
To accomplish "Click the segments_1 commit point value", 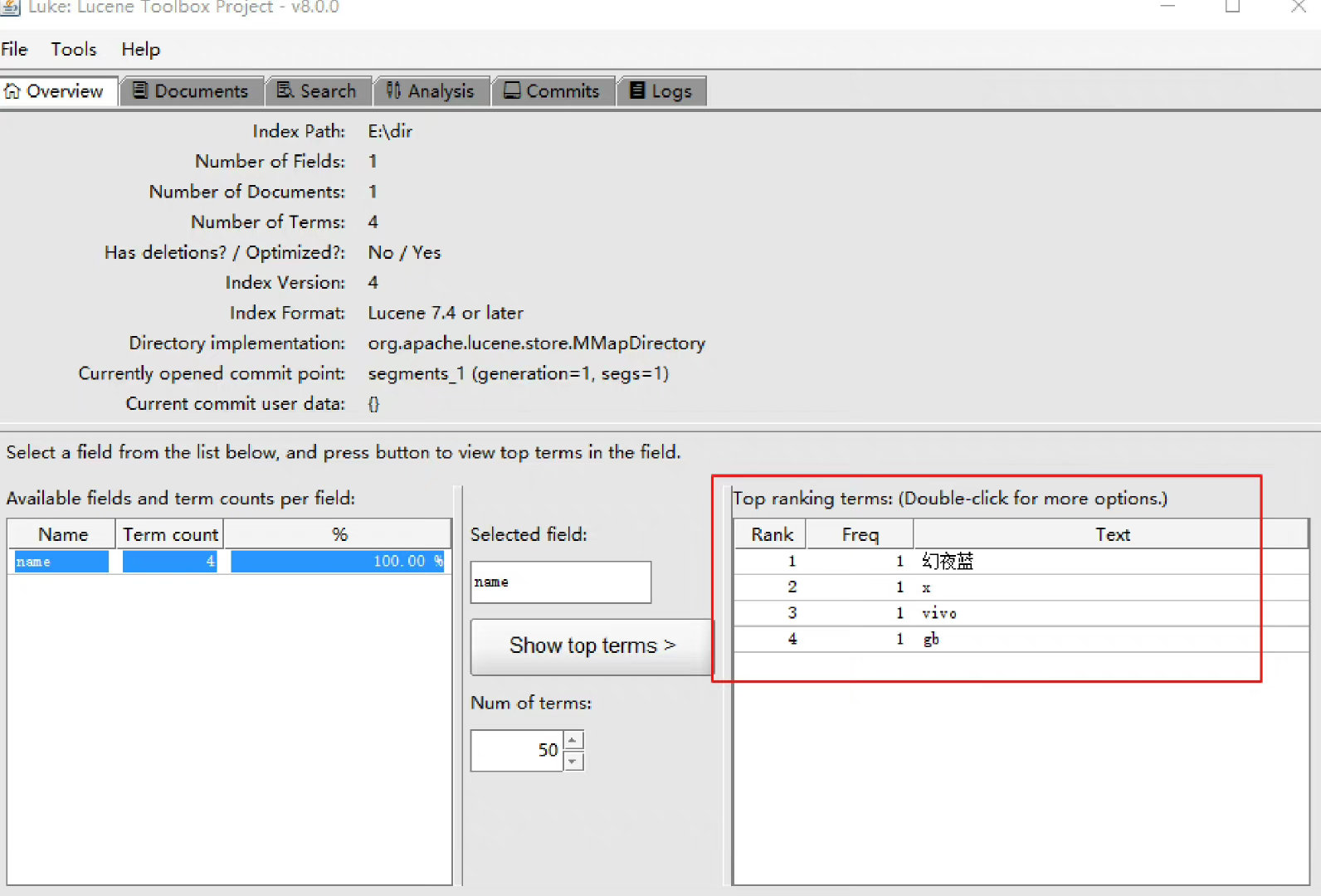I will (518, 373).
